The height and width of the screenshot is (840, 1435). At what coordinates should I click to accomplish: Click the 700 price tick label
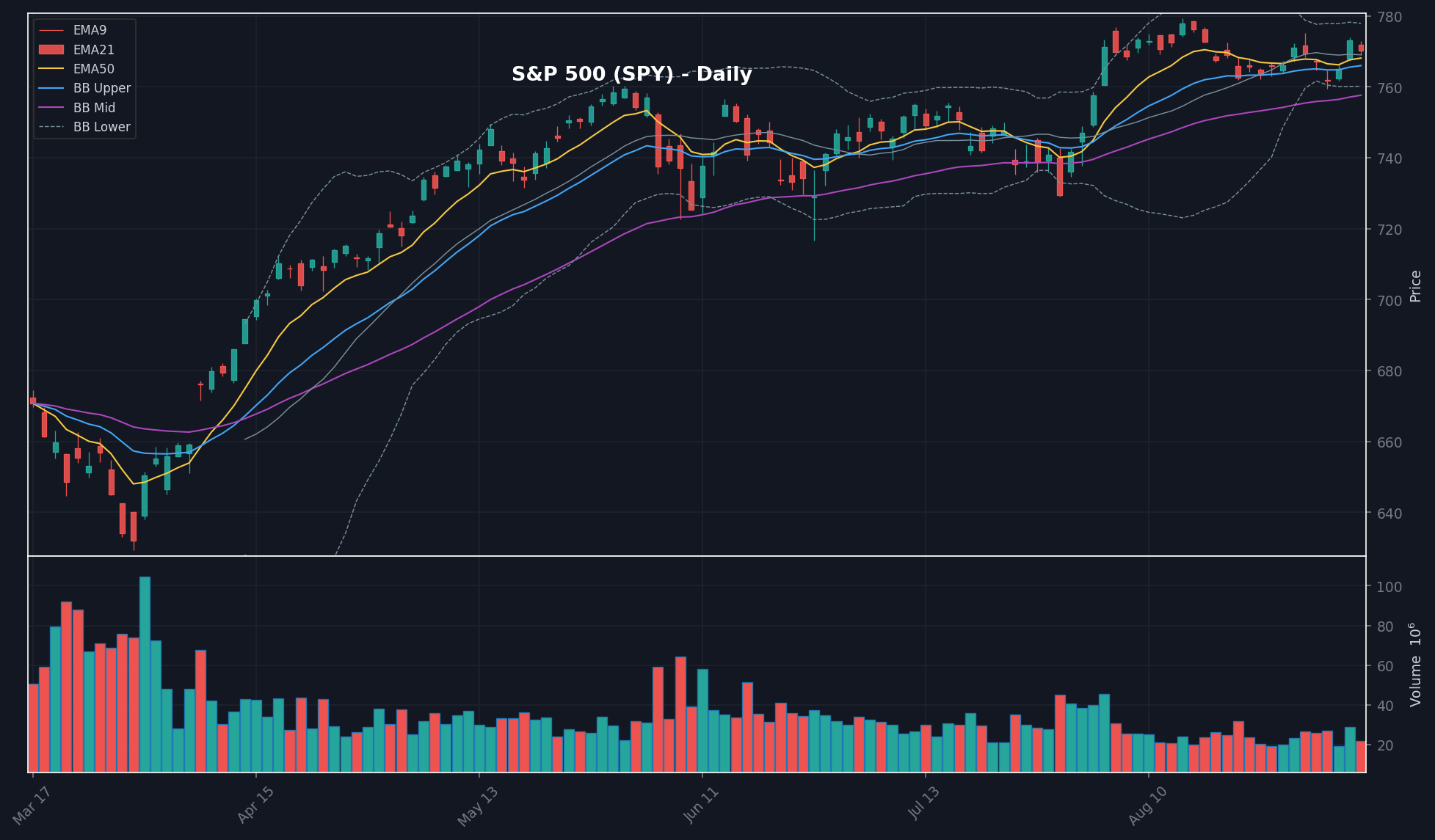coord(1391,301)
